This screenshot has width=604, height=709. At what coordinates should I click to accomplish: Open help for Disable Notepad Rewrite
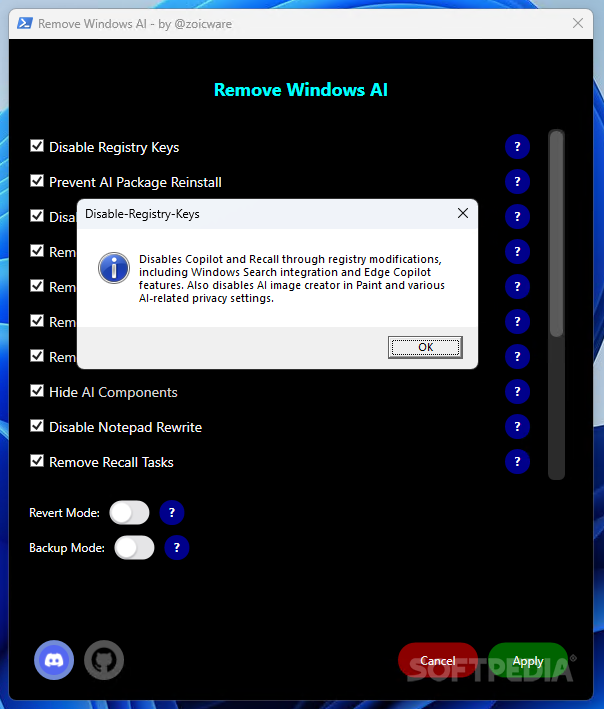(517, 427)
